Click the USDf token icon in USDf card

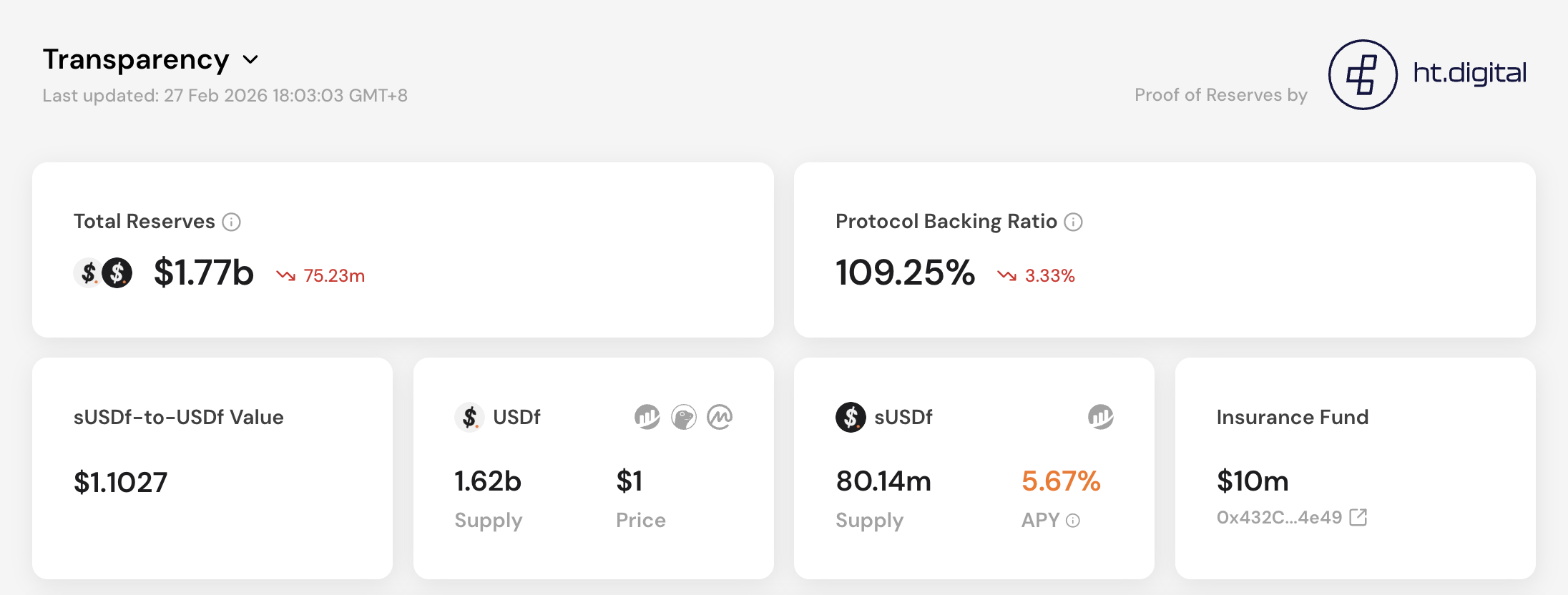click(469, 417)
